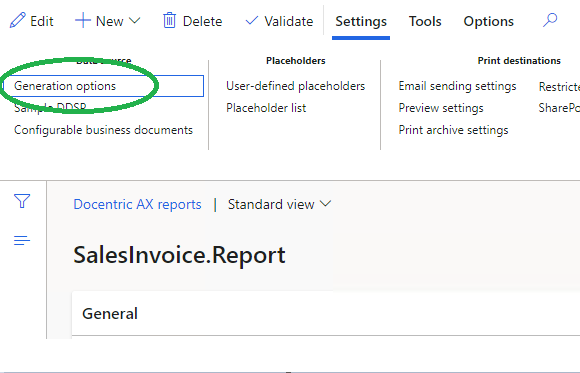The width and height of the screenshot is (580, 373).
Task: Open Placeholder list
Action: tap(266, 108)
